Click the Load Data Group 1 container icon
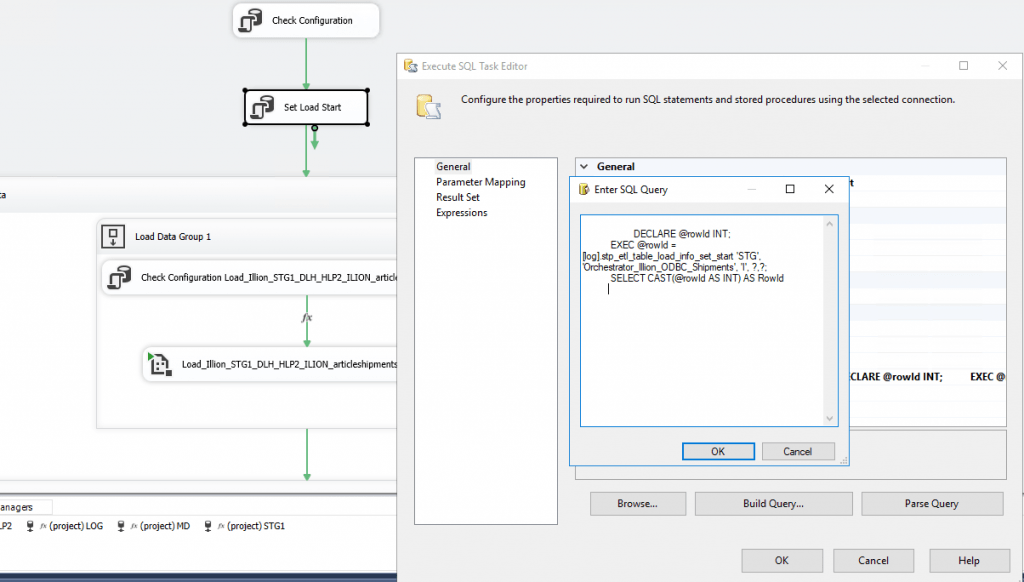 pos(111,237)
